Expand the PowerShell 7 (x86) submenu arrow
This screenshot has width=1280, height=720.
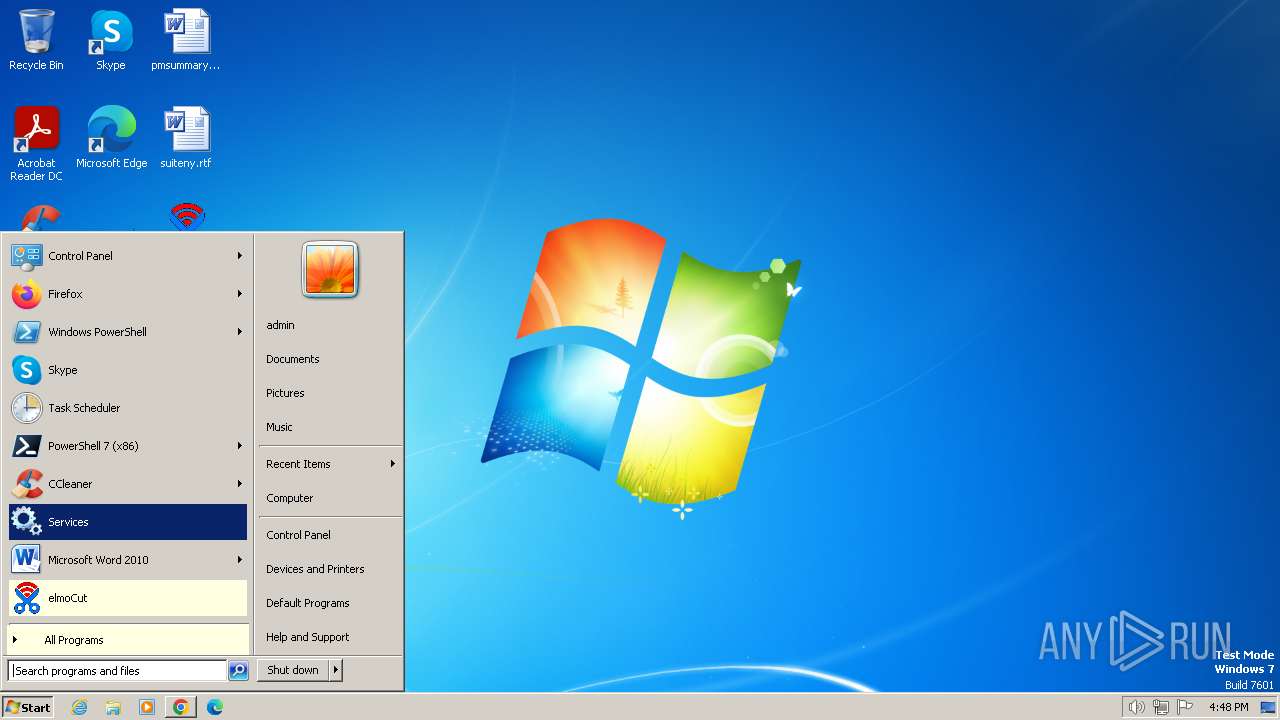click(x=240, y=446)
